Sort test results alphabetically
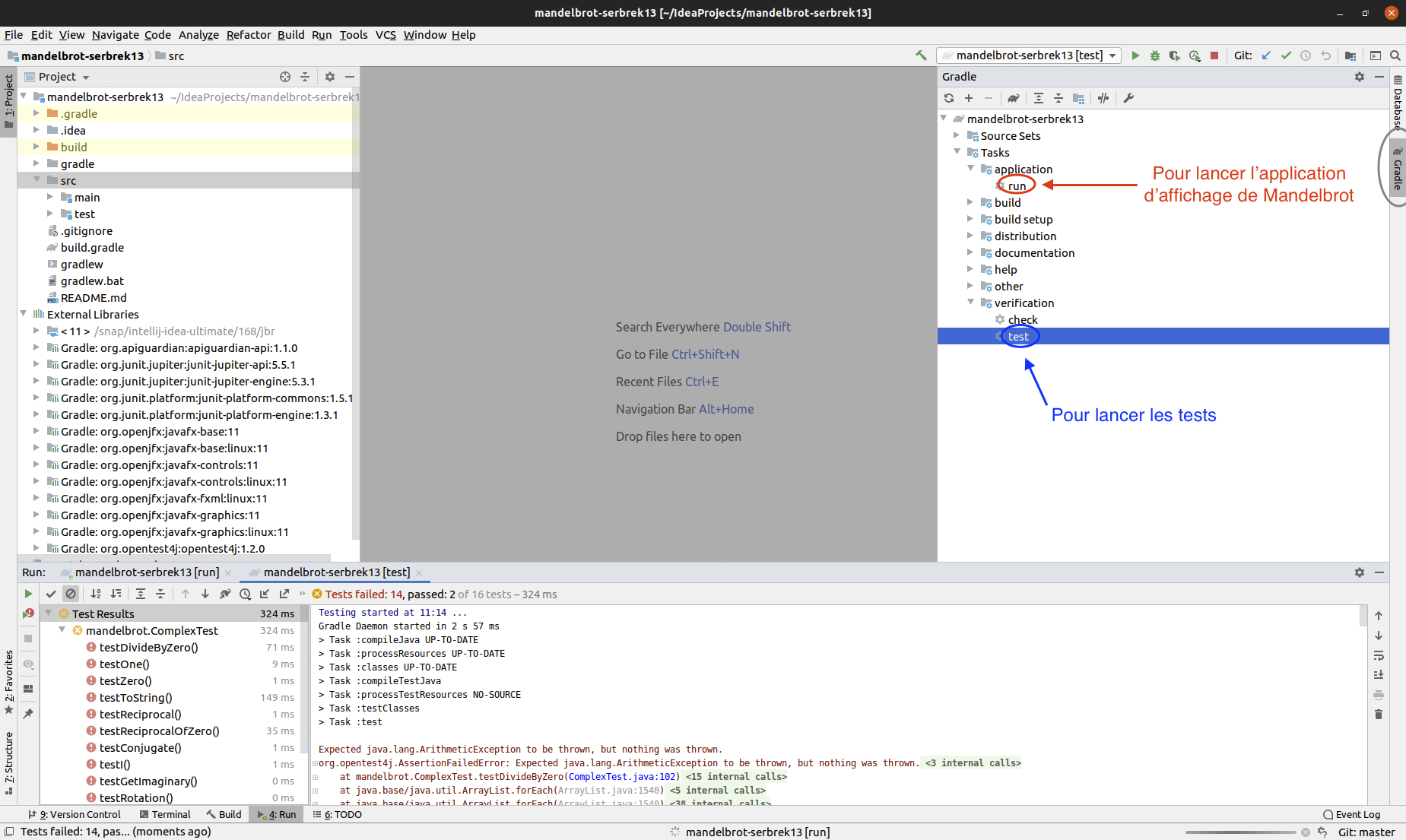Viewport: 1406px width, 840px height. tap(96, 594)
